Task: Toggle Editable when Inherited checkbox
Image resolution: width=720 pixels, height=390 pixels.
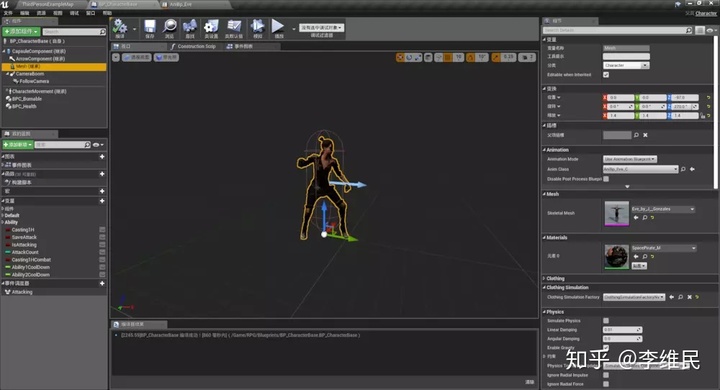Action: click(x=606, y=74)
